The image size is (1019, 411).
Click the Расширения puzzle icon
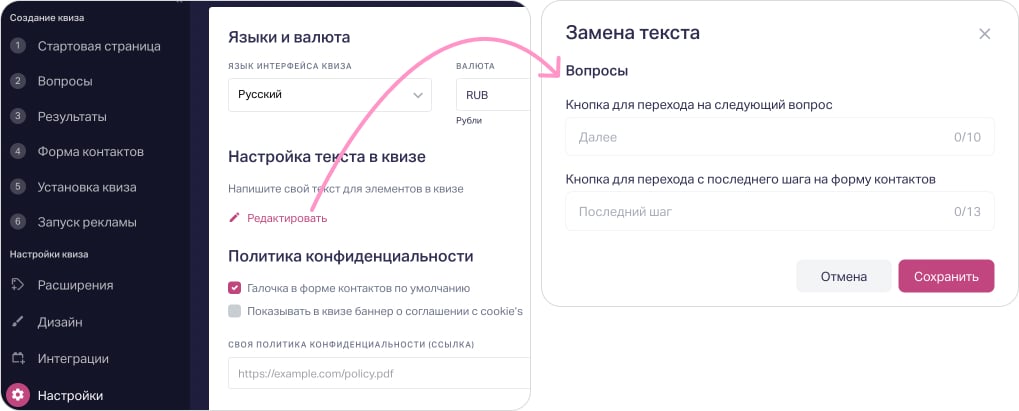pos(18,285)
